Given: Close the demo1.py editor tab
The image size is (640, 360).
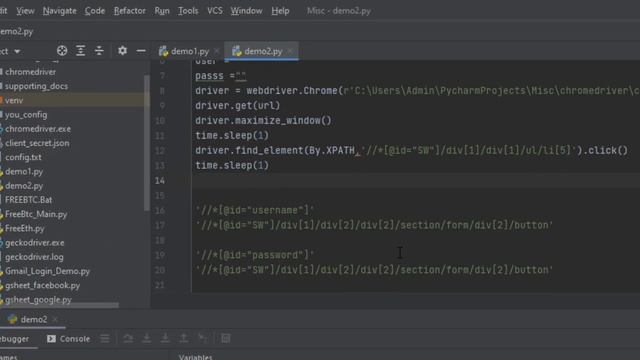Looking at the screenshot, I should tap(216, 51).
